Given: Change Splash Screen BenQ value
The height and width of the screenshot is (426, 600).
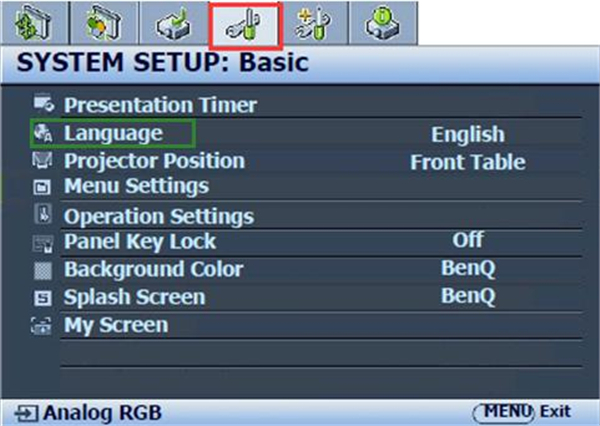Looking at the screenshot, I should pos(468,296).
